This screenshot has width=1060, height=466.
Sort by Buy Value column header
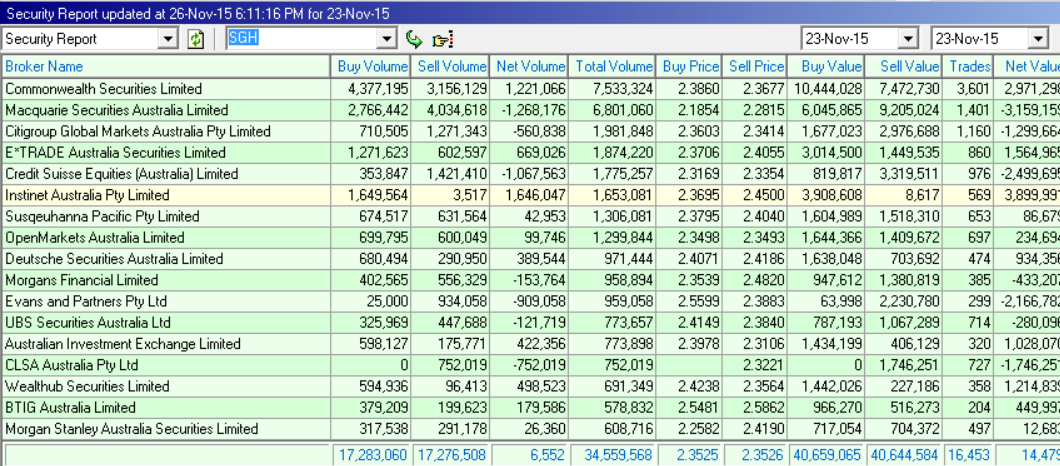coord(826,66)
